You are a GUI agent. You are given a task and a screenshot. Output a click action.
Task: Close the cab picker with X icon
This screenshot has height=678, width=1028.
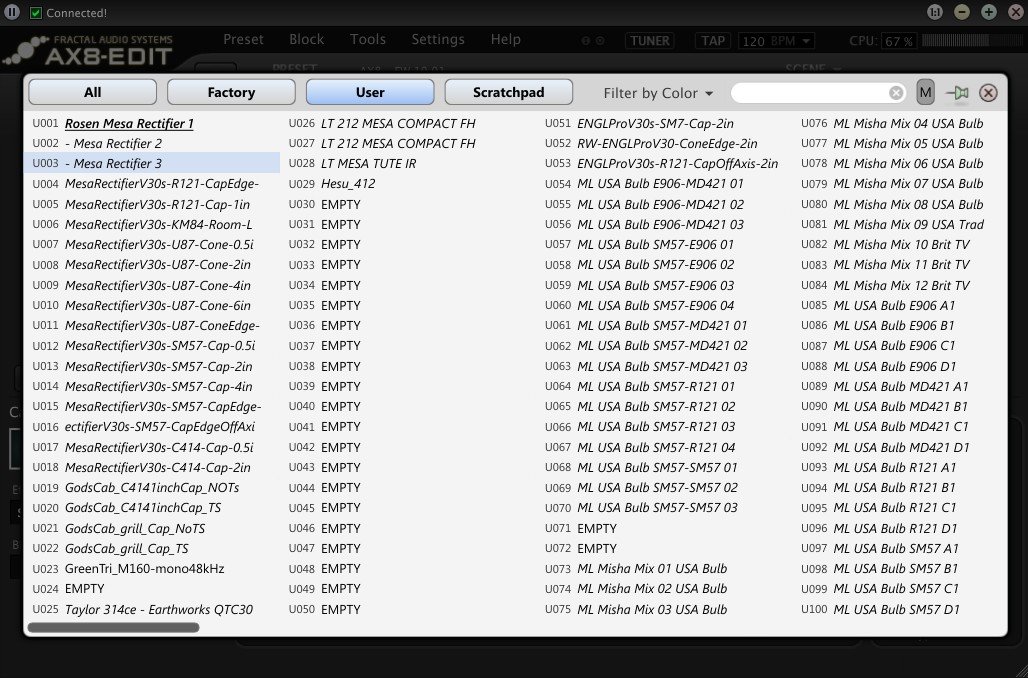989,93
